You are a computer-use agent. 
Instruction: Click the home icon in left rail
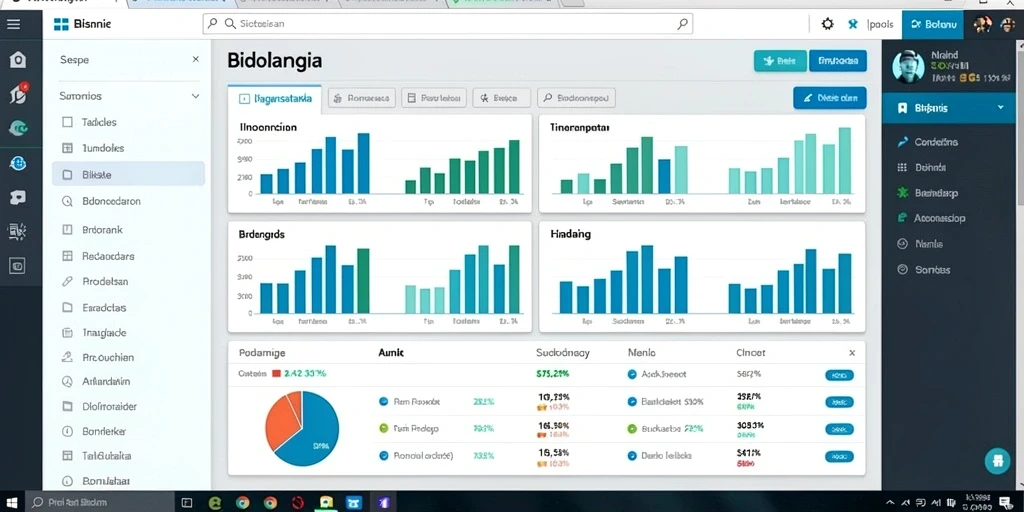(18, 60)
